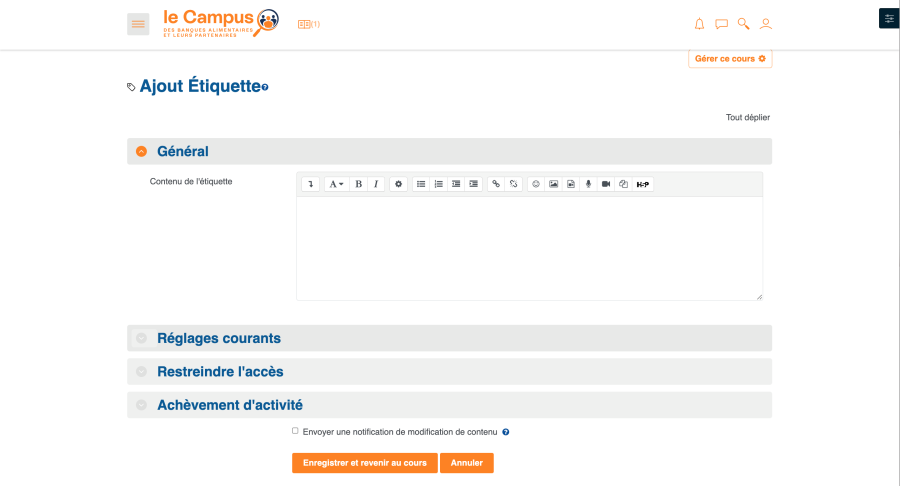Record video with the camera icon
Image resolution: width=900 pixels, height=486 pixels.
[606, 184]
